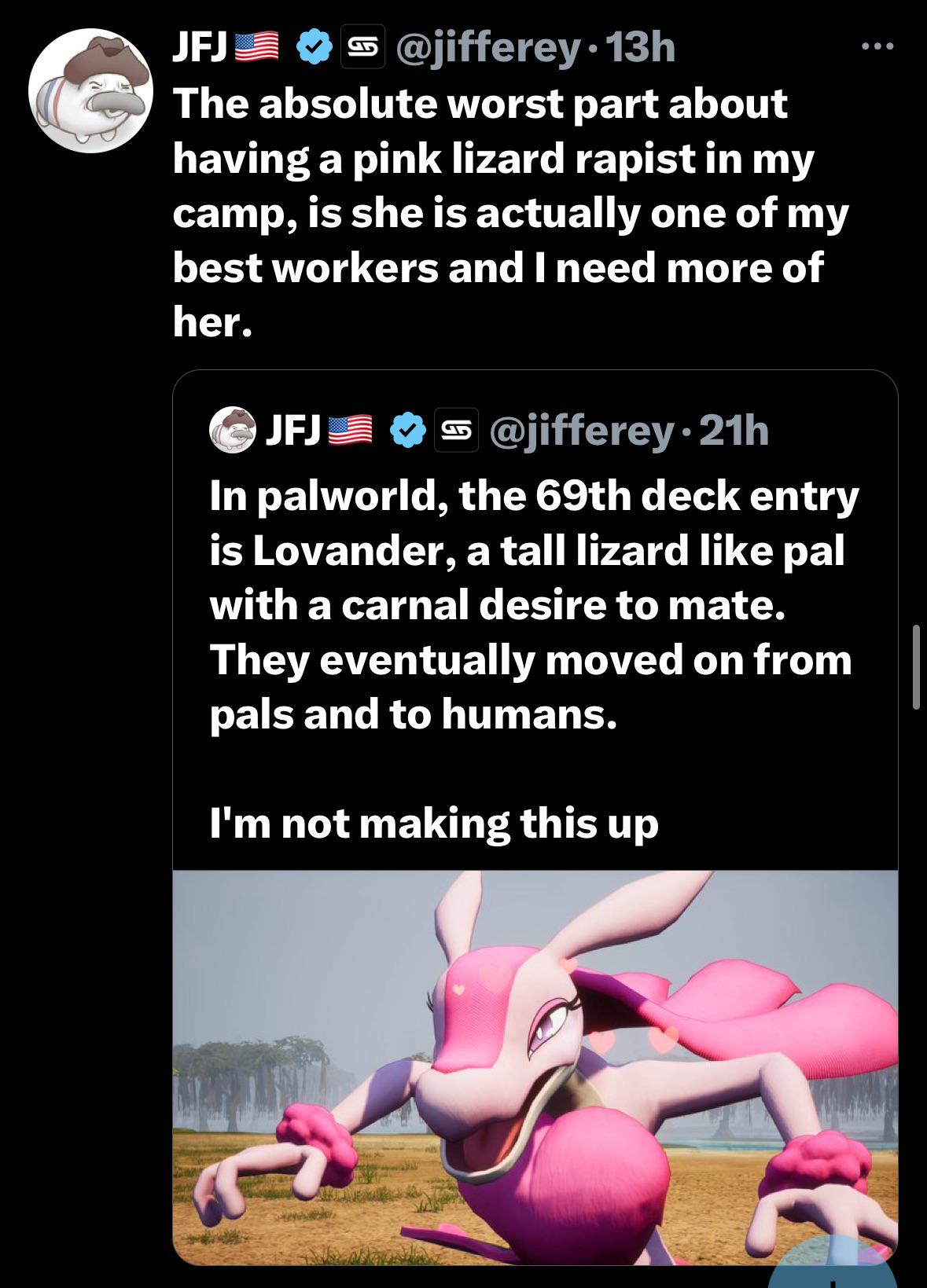927x1288 pixels.
Task: Open JFJ's profile avatar on the main tweet
Action: (x=90, y=90)
